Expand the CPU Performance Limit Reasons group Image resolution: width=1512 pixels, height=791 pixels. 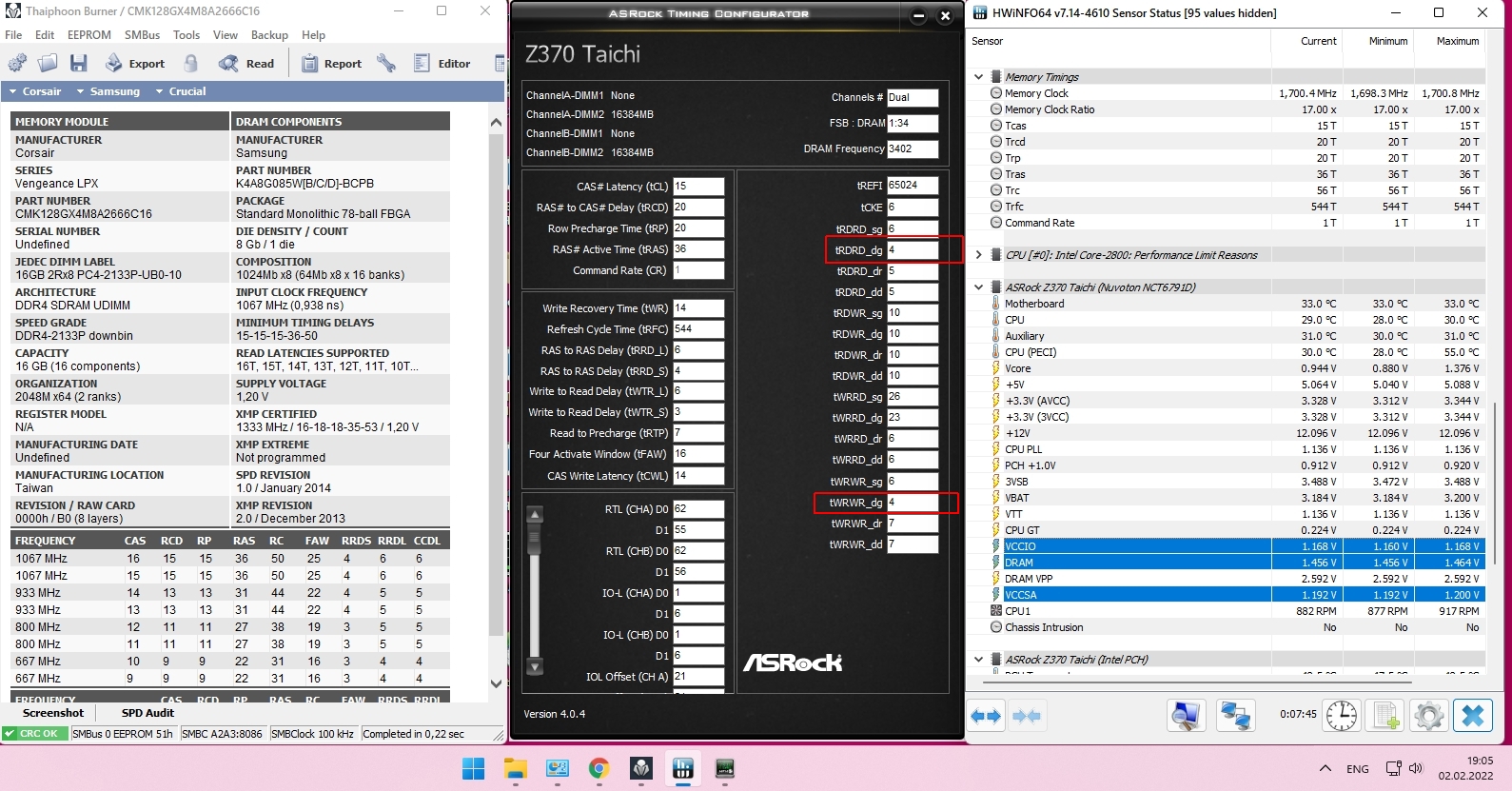coord(978,255)
